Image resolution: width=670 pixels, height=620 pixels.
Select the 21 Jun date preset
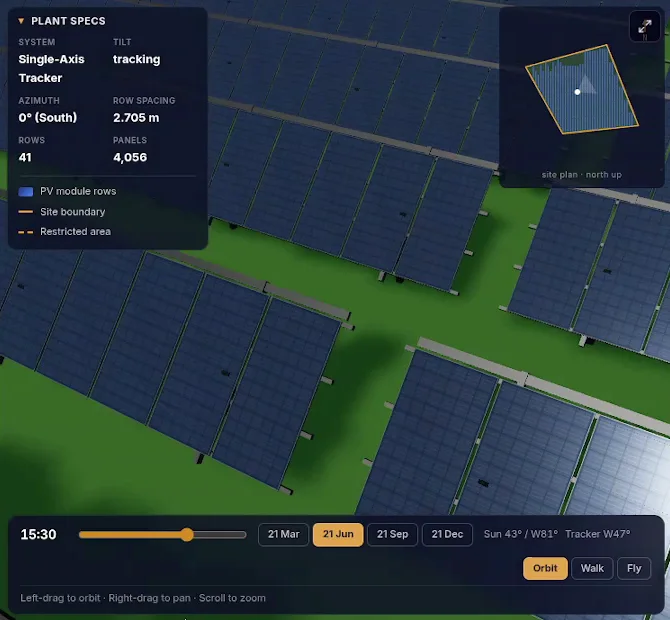point(338,534)
